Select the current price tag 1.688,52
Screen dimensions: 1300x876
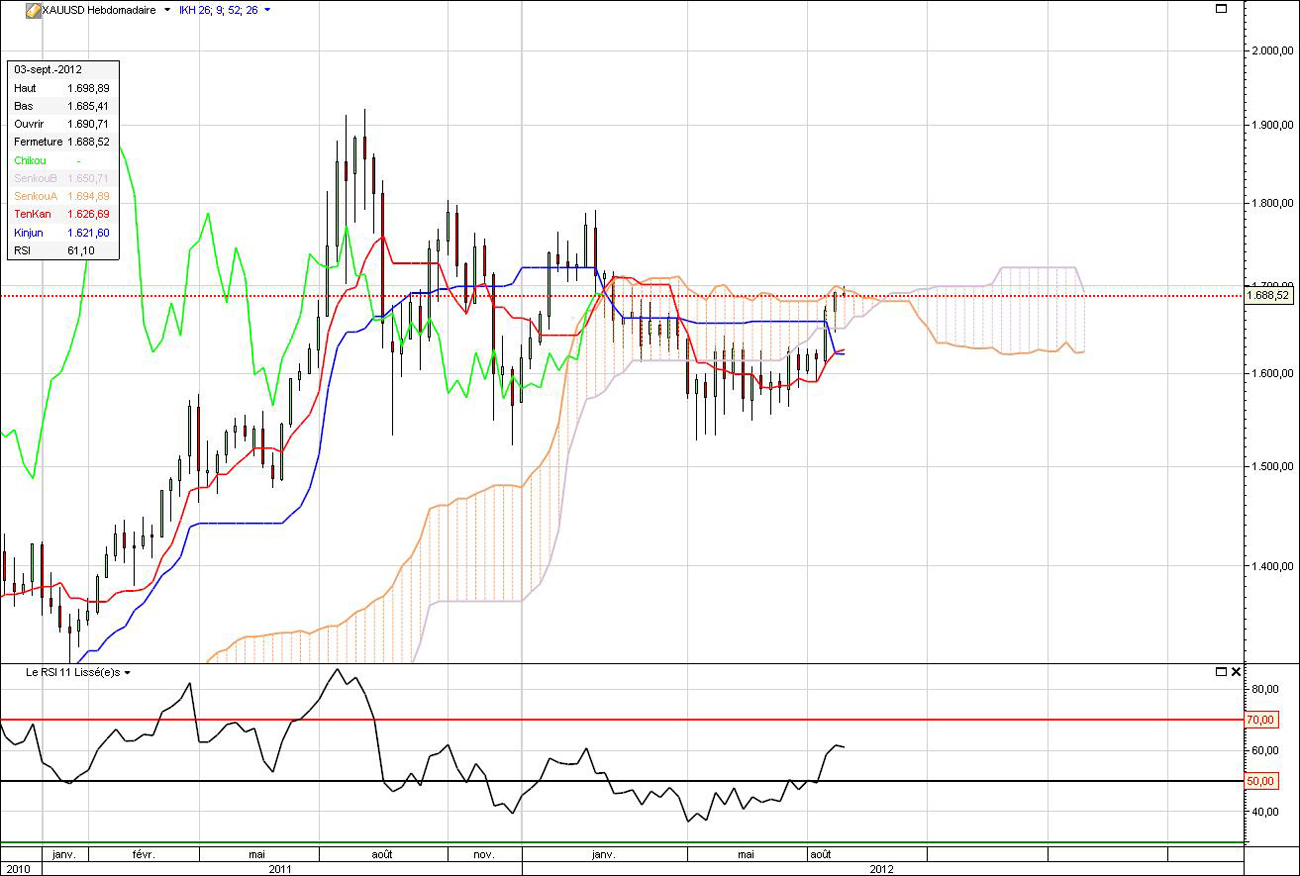pos(1271,295)
